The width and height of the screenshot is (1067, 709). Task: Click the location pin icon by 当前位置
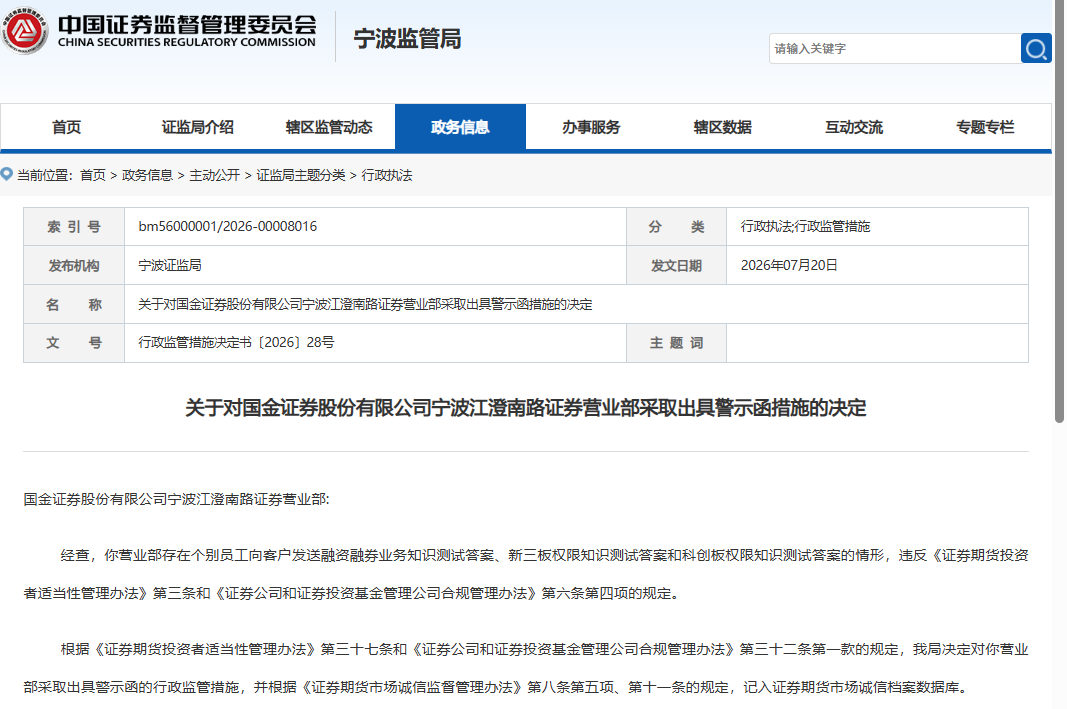[7, 174]
